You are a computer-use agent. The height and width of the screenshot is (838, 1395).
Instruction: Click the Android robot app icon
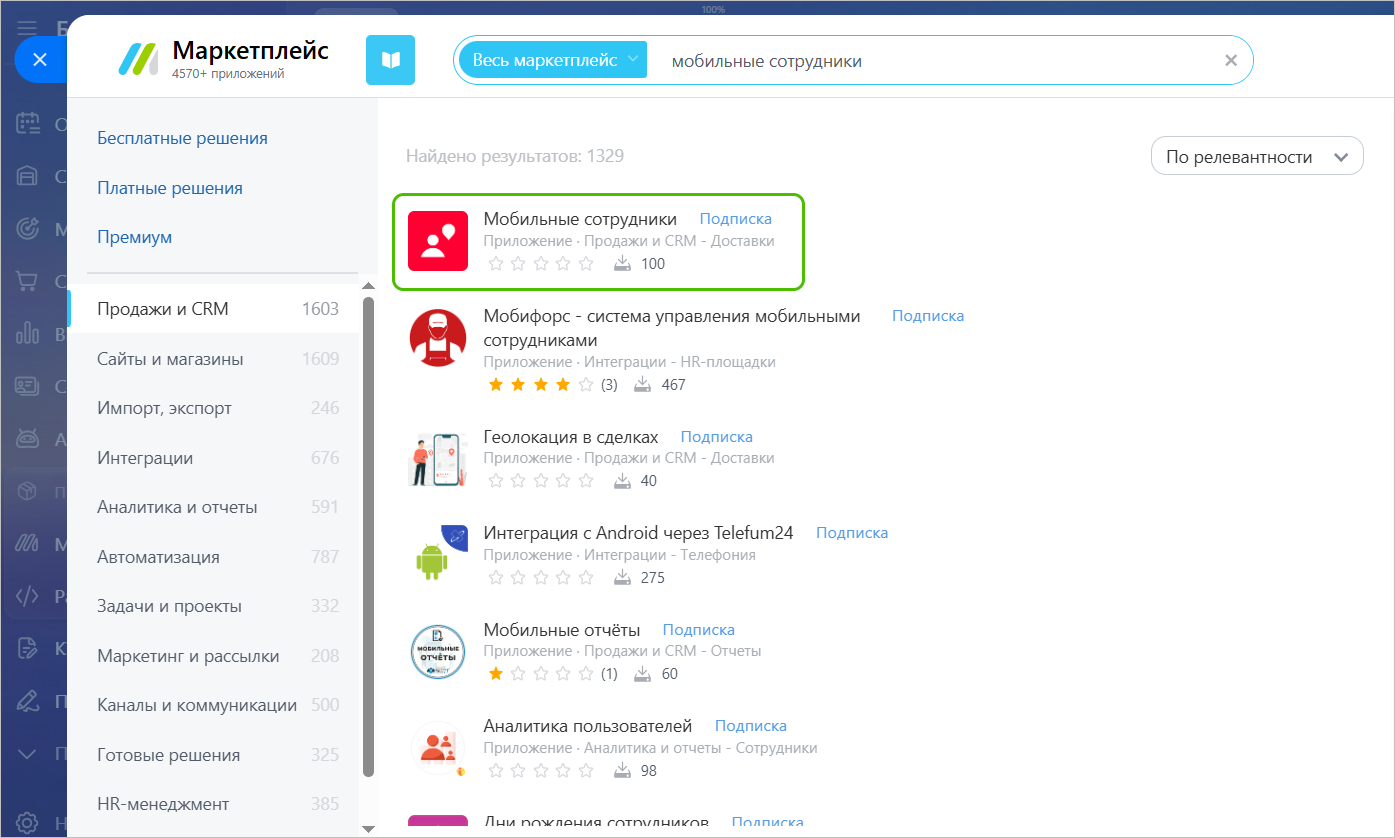pyautogui.click(x=437, y=556)
